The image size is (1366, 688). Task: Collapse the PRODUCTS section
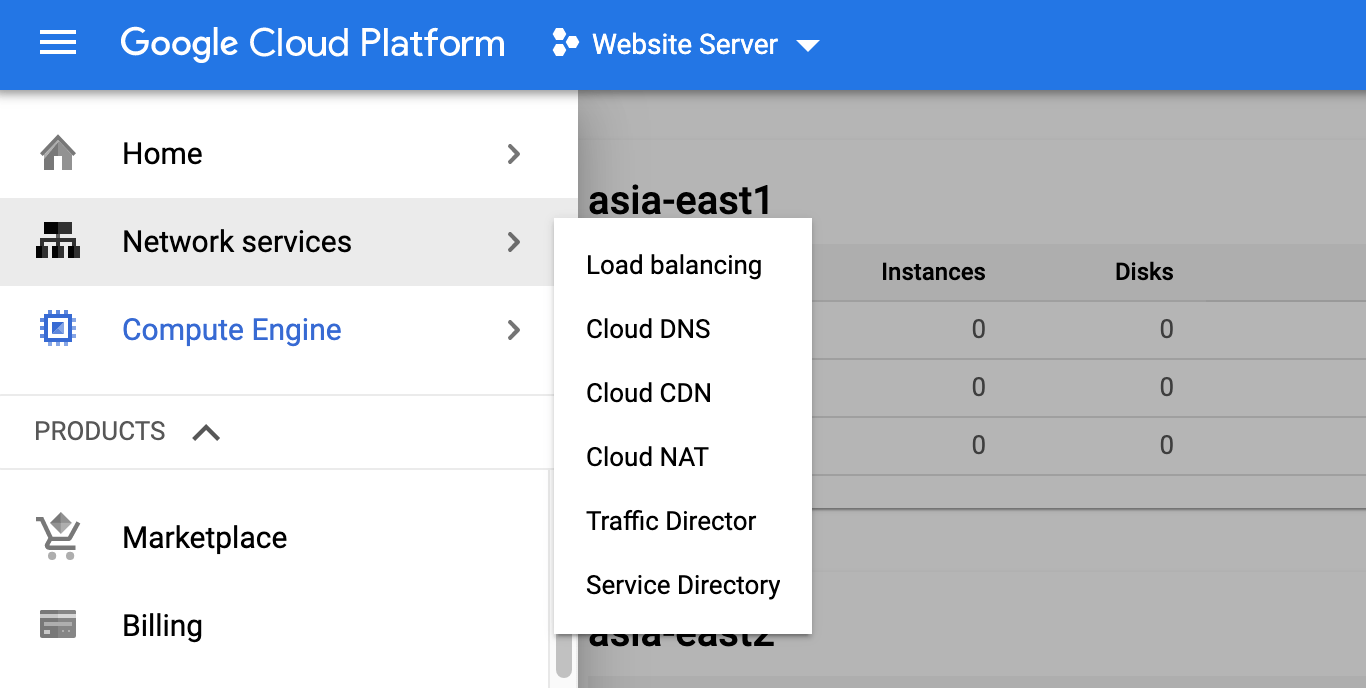[x=206, y=432]
